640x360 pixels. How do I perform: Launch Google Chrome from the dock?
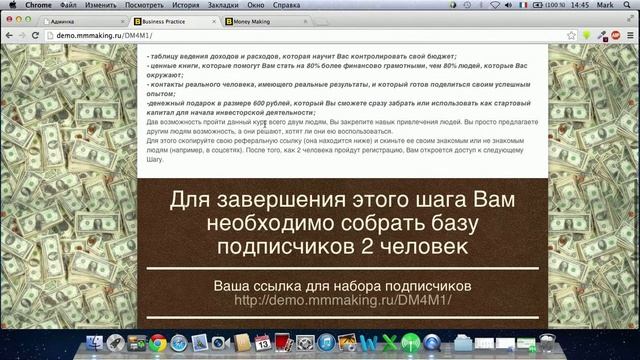pos(158,343)
